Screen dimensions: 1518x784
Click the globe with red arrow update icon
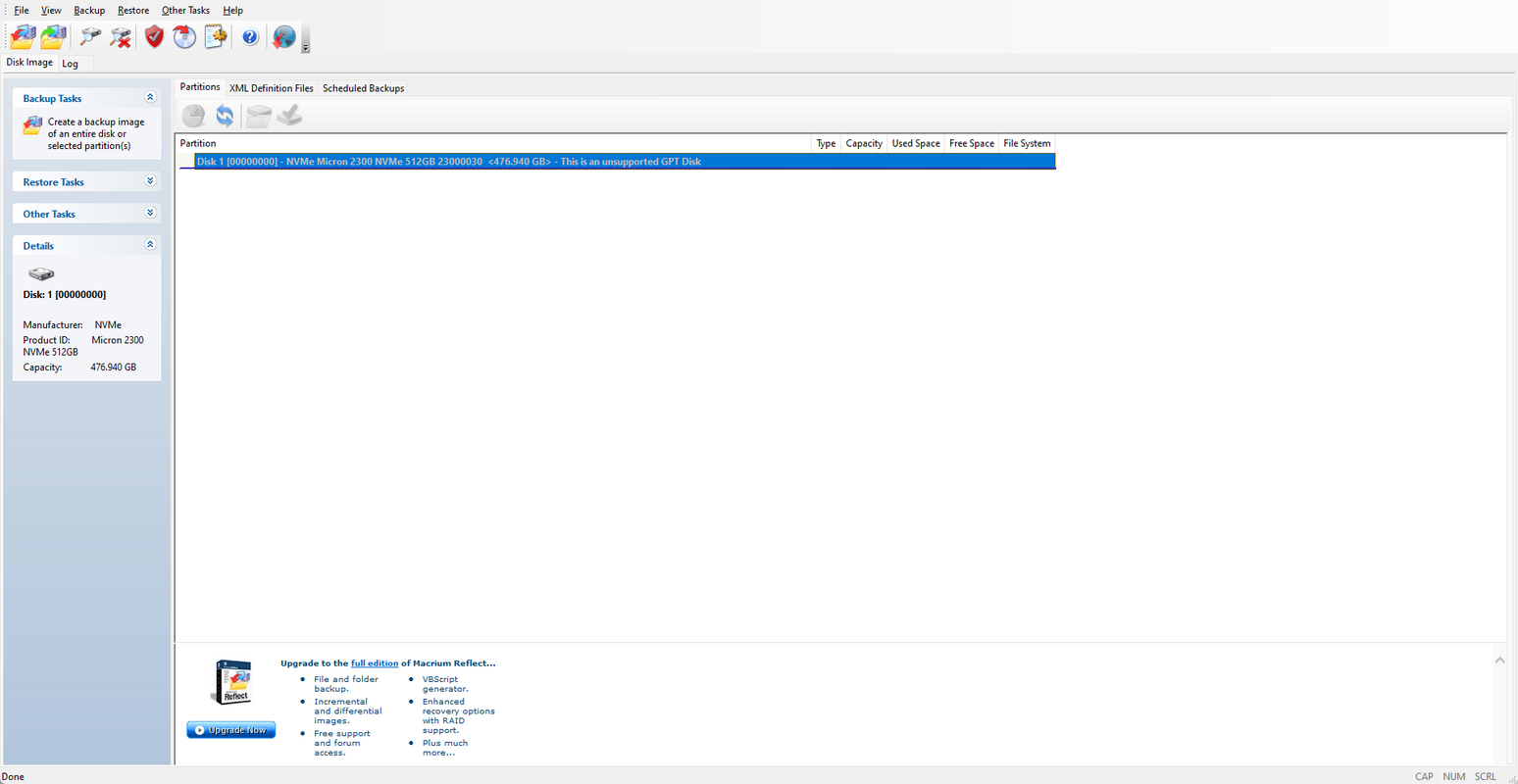[283, 37]
